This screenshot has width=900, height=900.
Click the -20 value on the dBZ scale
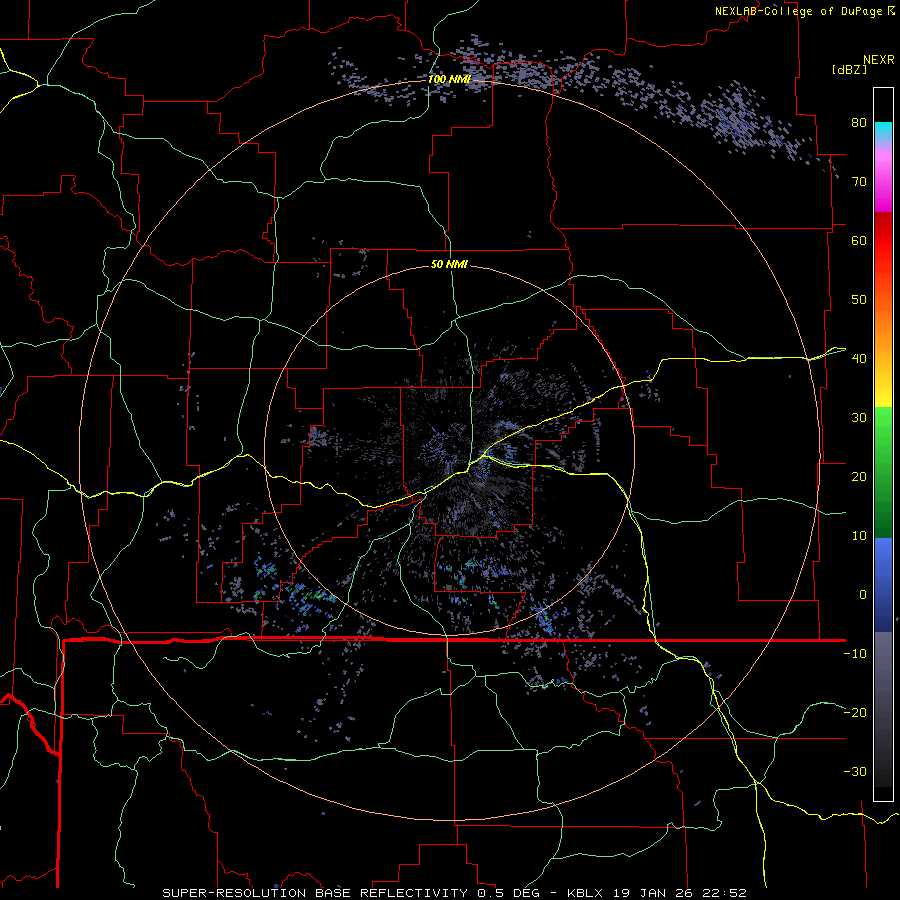(x=855, y=713)
